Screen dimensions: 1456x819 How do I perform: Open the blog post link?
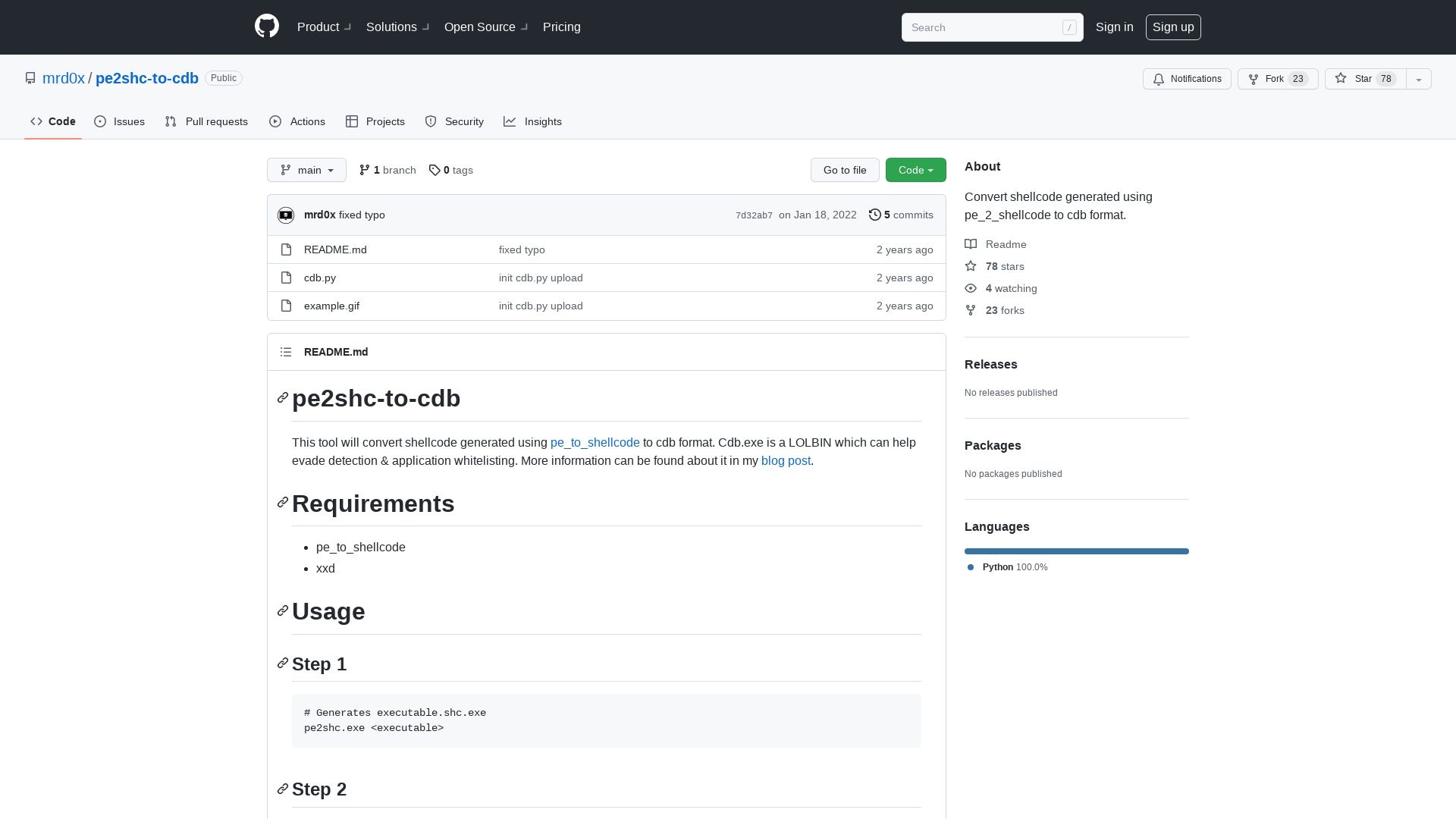click(786, 461)
